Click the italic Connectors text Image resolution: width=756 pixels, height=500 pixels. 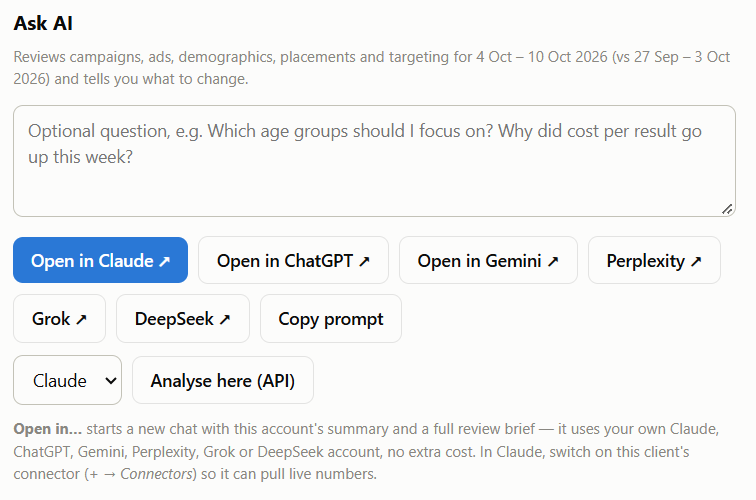[156, 474]
